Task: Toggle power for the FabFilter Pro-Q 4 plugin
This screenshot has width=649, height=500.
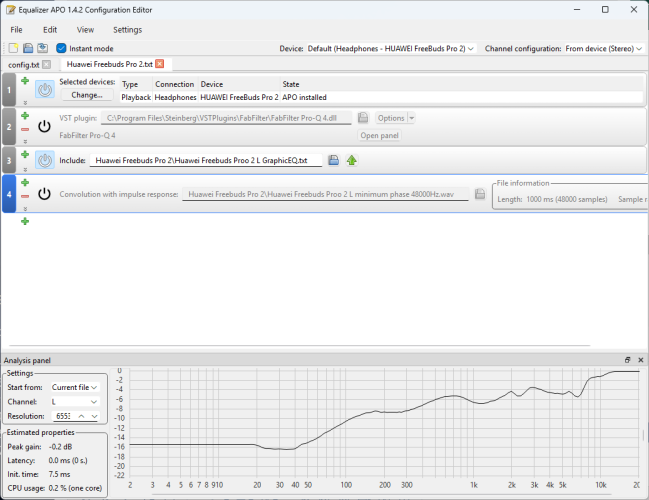Action: pos(44,126)
